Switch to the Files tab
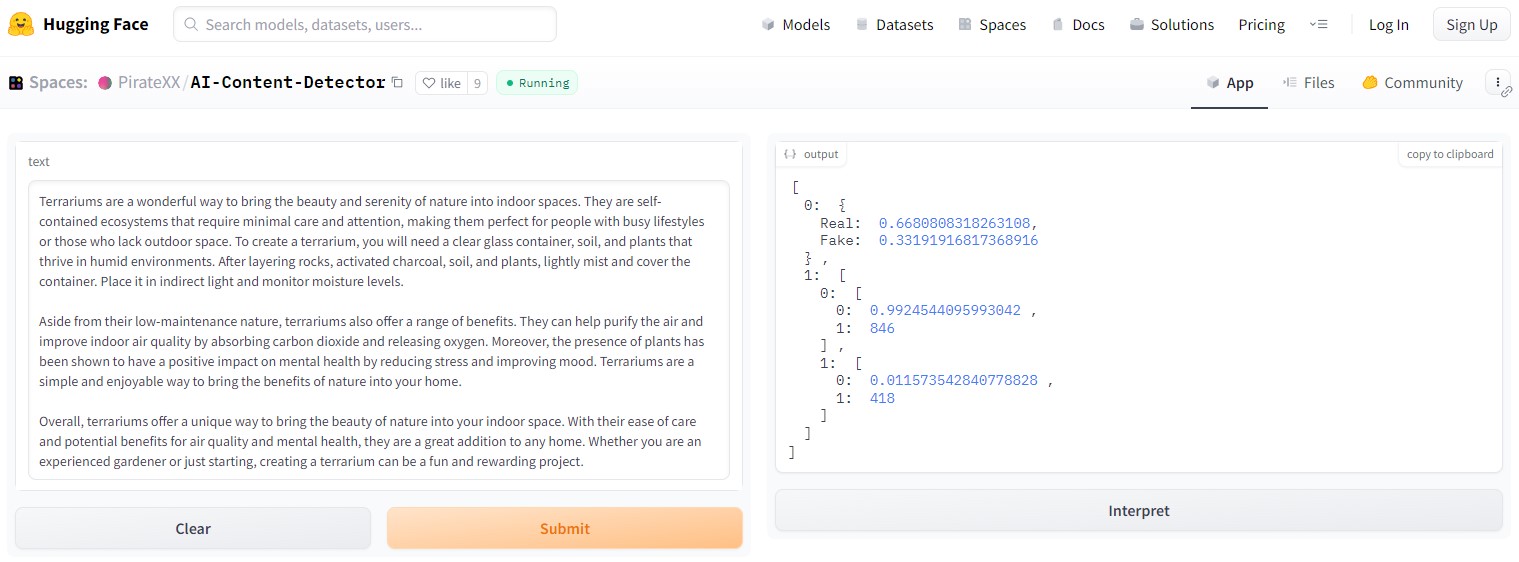The image size is (1519, 562). tap(1308, 83)
